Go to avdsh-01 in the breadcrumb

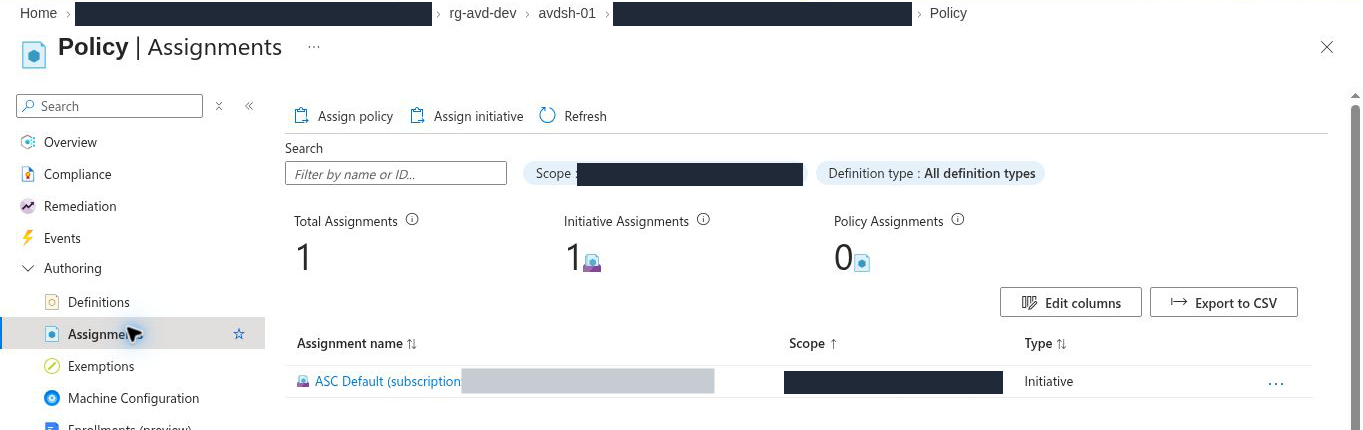(x=567, y=13)
